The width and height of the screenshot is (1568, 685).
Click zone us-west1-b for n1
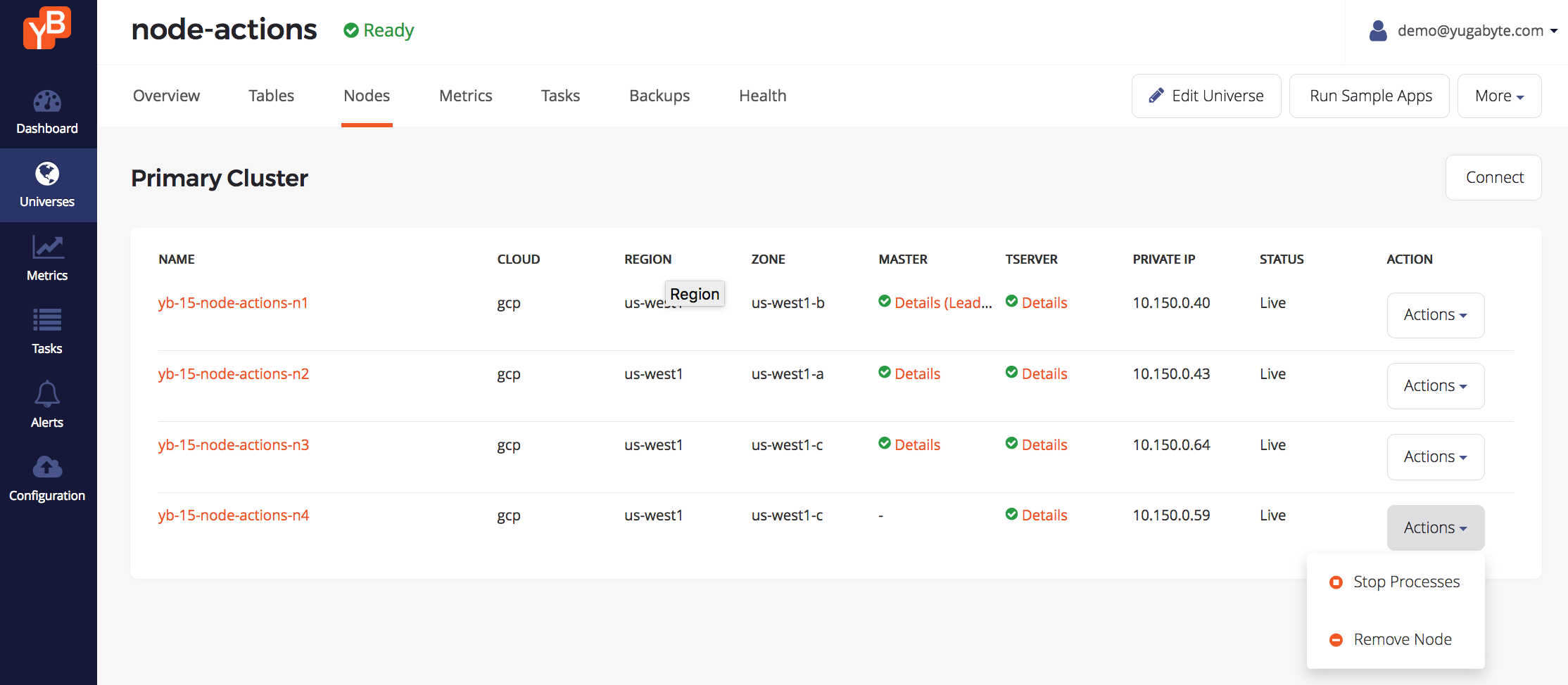pos(788,303)
